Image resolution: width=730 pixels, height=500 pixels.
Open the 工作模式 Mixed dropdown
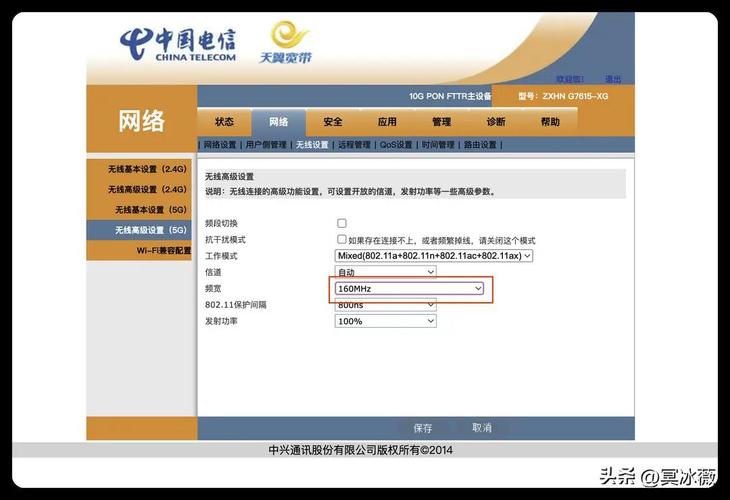point(433,256)
